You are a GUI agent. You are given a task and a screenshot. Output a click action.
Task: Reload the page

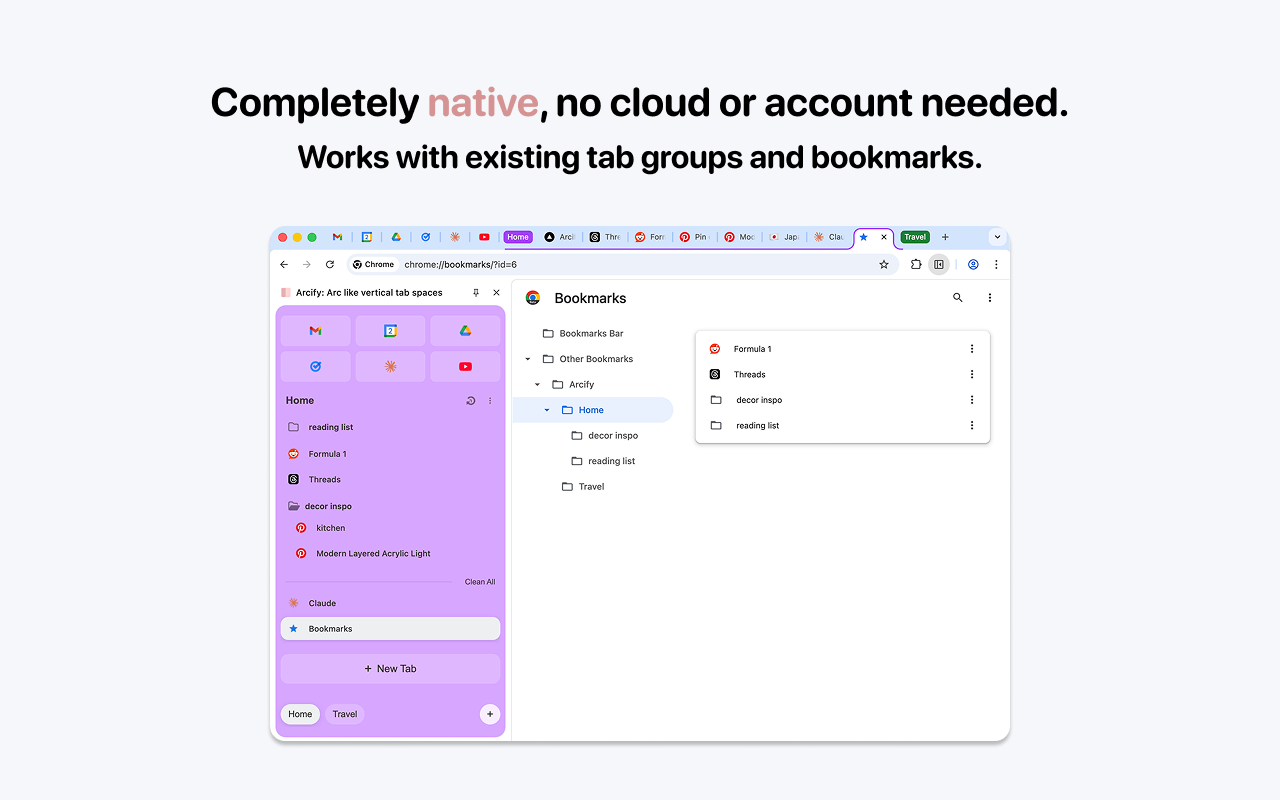tap(330, 264)
